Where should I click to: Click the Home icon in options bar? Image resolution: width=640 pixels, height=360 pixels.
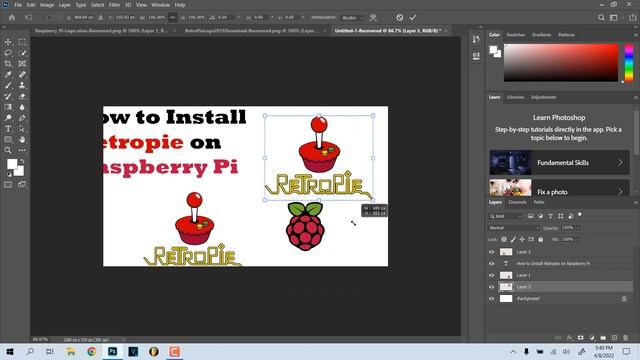(12, 18)
